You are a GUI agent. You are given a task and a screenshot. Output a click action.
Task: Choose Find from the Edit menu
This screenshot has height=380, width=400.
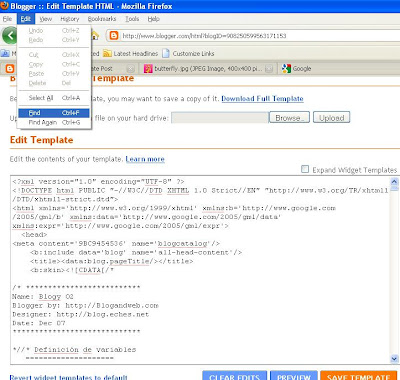[54, 113]
